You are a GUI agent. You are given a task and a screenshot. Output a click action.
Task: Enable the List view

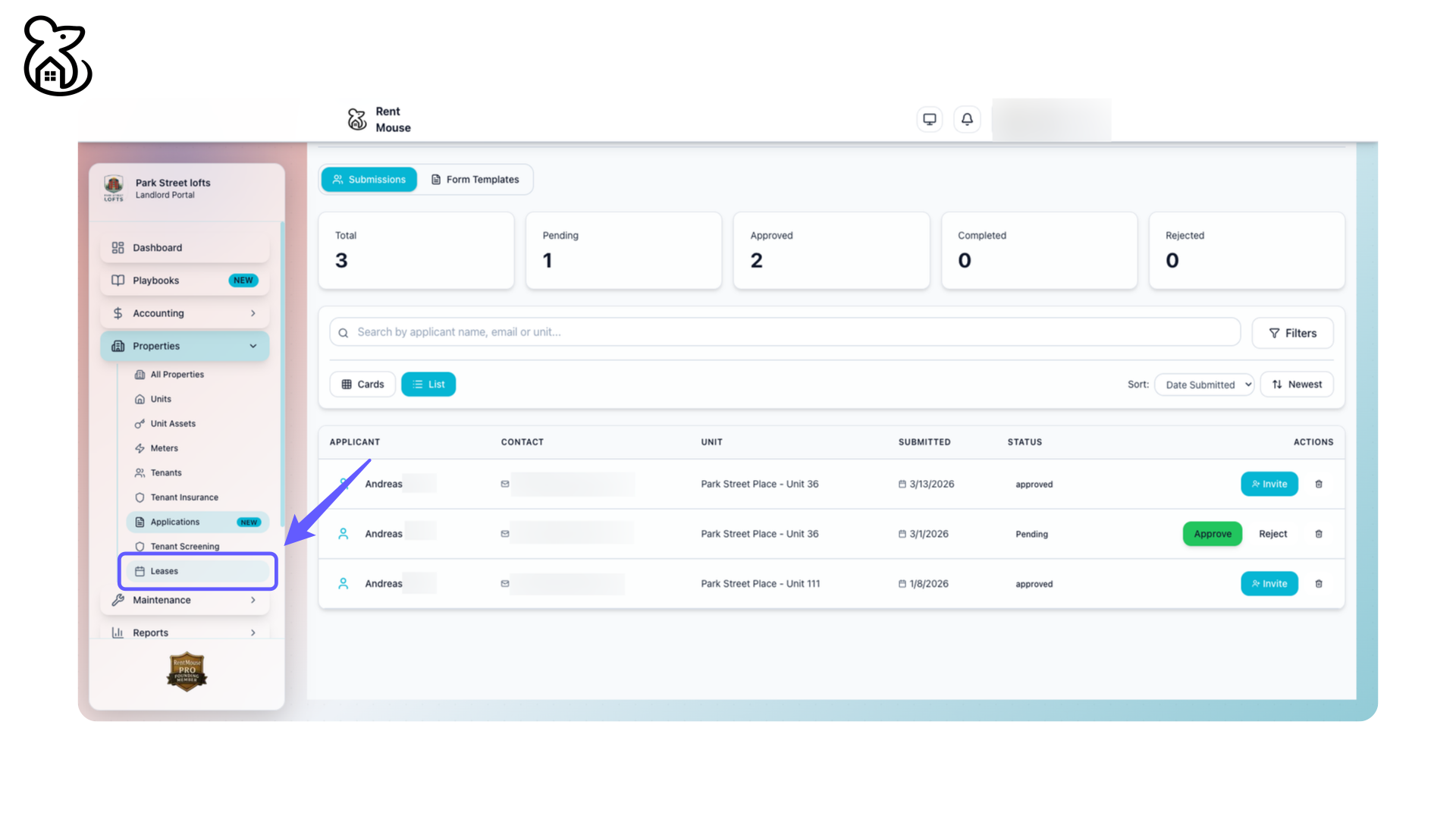click(428, 384)
